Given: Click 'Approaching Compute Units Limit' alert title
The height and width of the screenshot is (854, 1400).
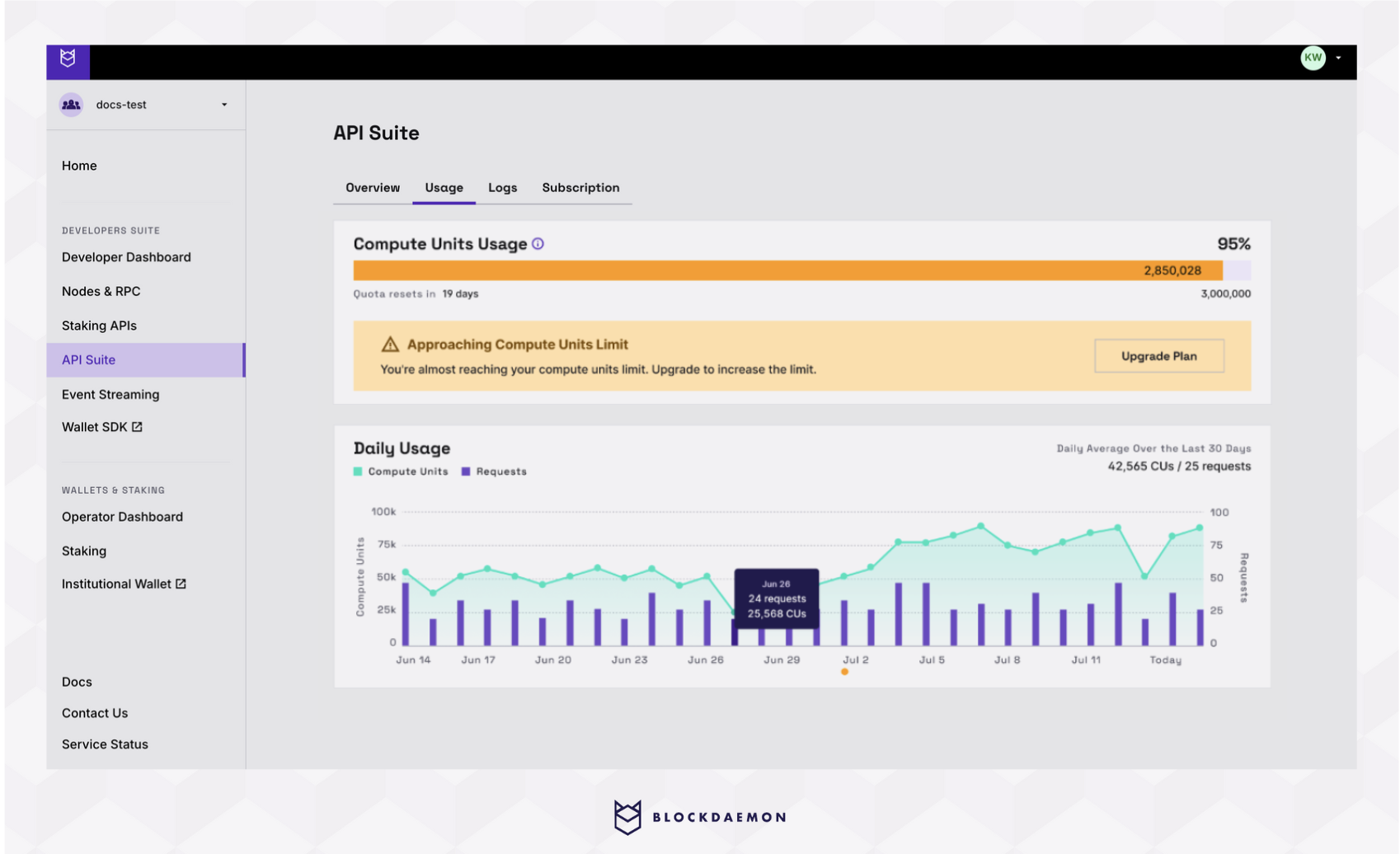Looking at the screenshot, I should point(518,345).
